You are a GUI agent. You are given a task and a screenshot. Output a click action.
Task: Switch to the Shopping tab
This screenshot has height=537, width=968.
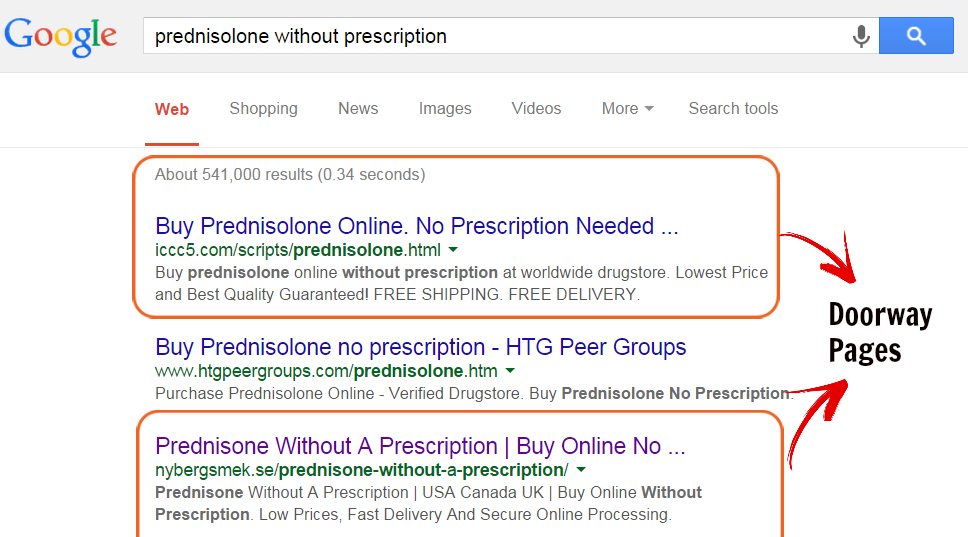click(x=263, y=109)
